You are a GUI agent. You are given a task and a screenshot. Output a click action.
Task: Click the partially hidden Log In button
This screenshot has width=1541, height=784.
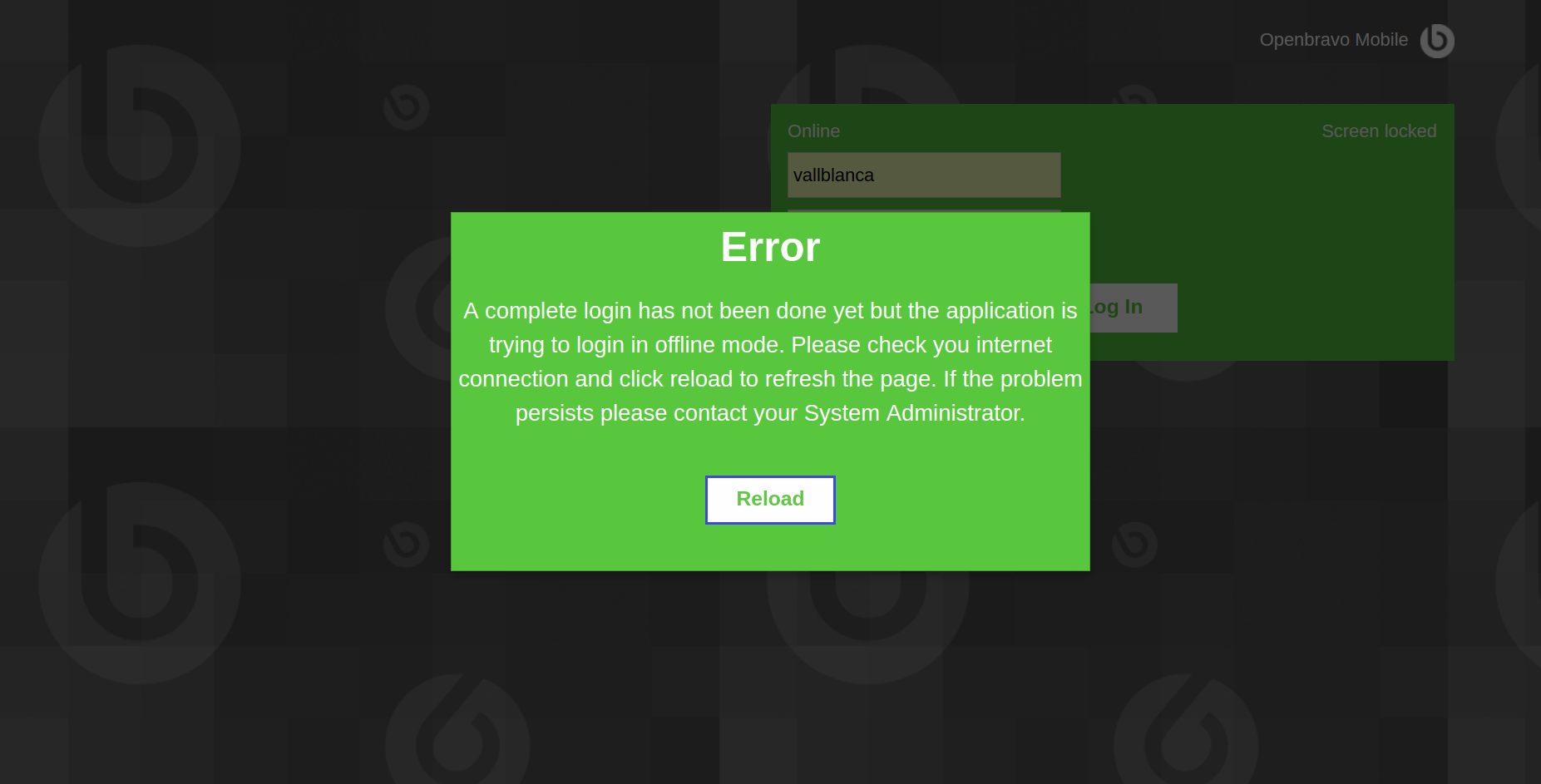coord(1134,308)
